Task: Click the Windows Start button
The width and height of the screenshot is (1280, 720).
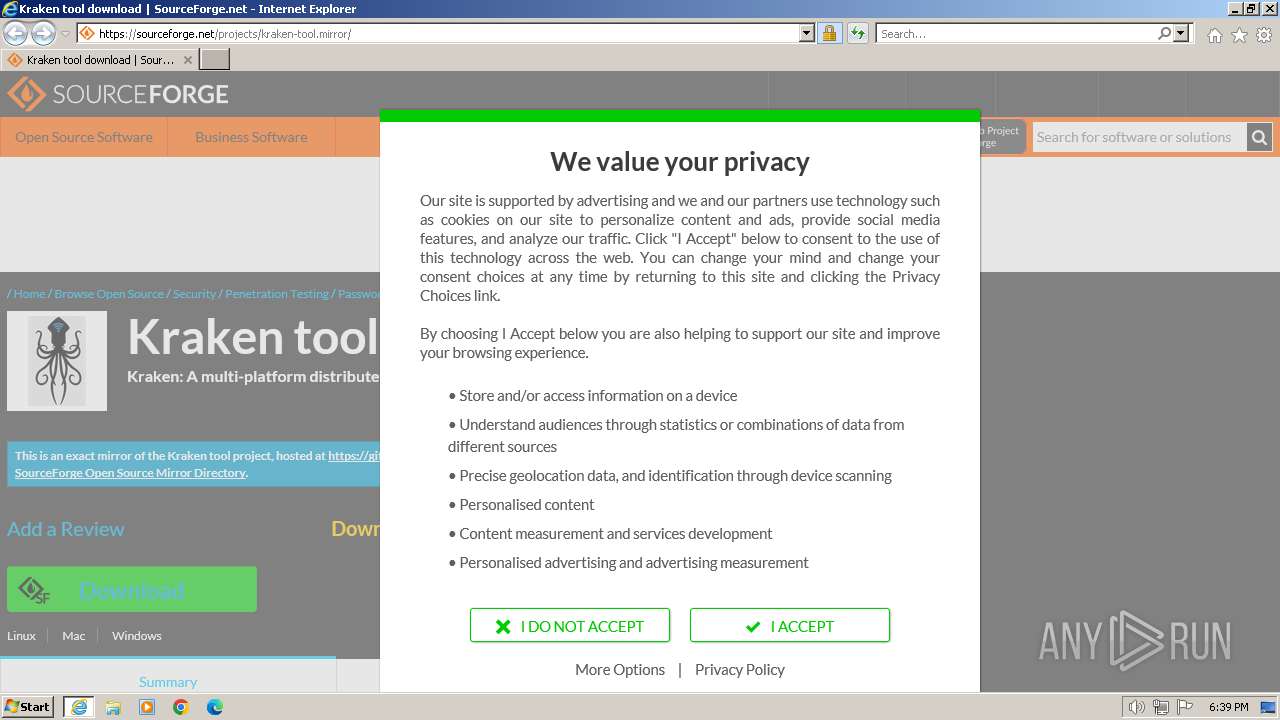Action: click(x=28, y=707)
